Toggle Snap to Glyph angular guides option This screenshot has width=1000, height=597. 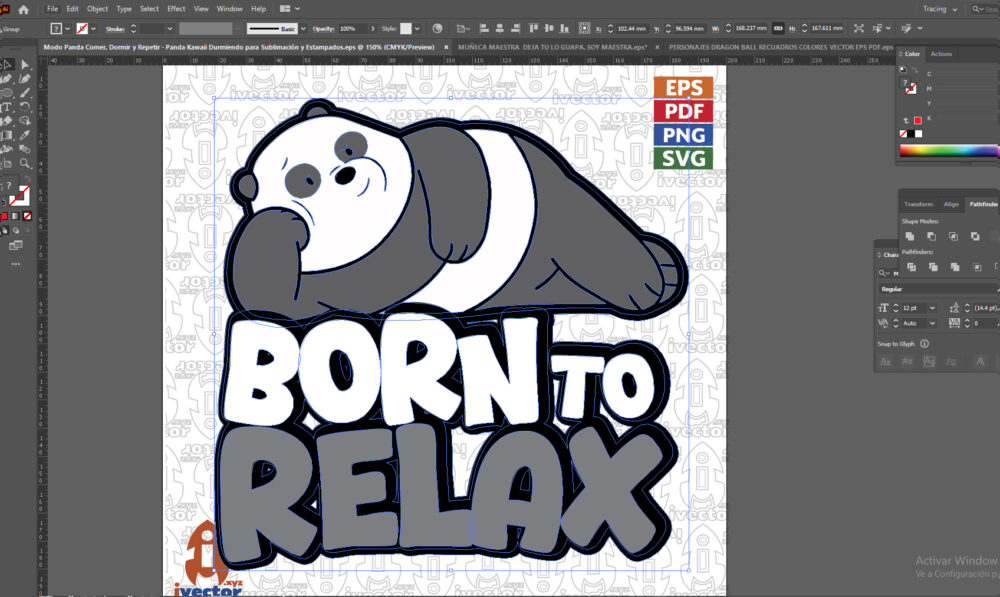[980, 362]
